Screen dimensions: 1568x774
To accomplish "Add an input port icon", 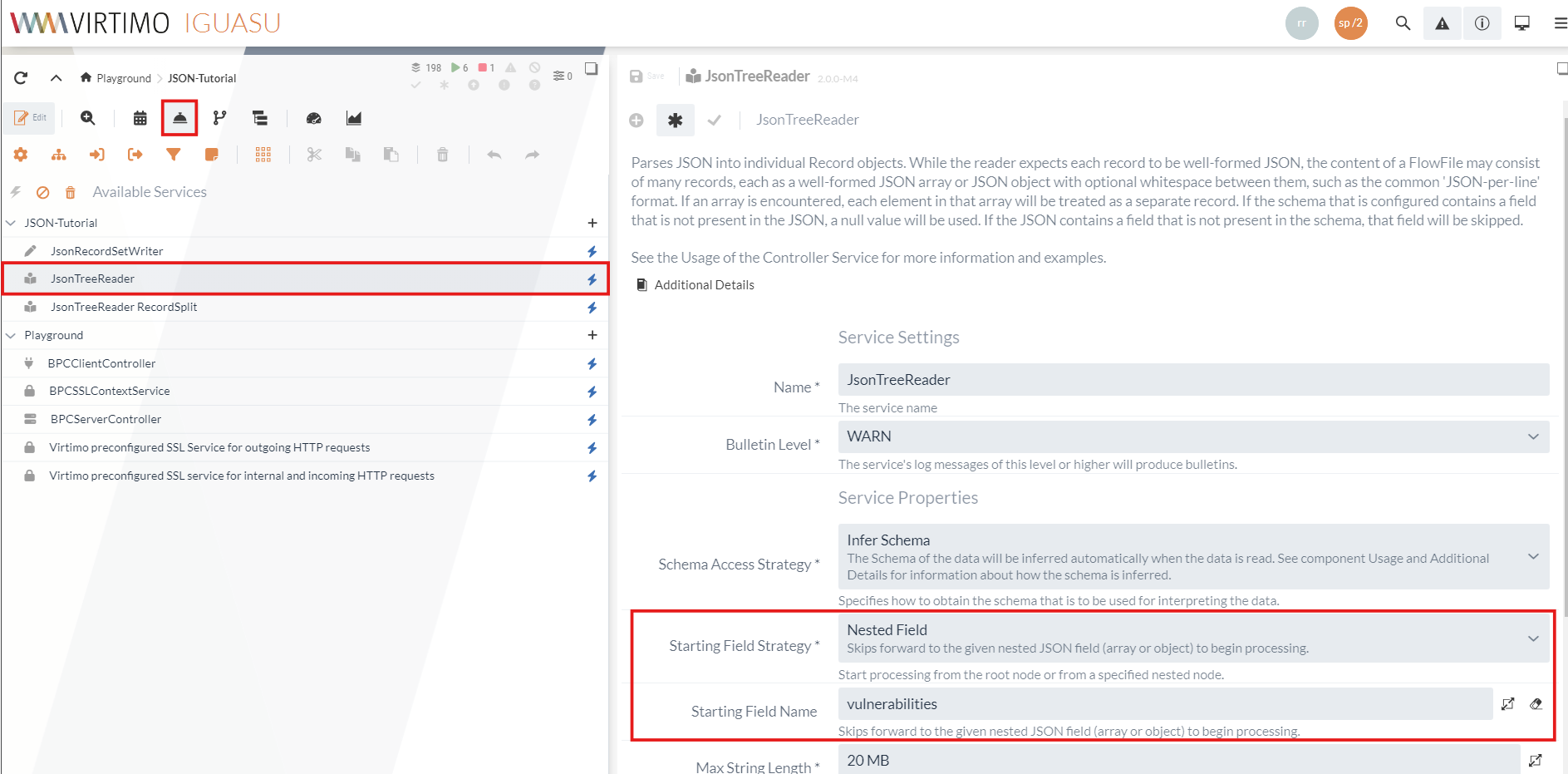I will click(x=97, y=155).
